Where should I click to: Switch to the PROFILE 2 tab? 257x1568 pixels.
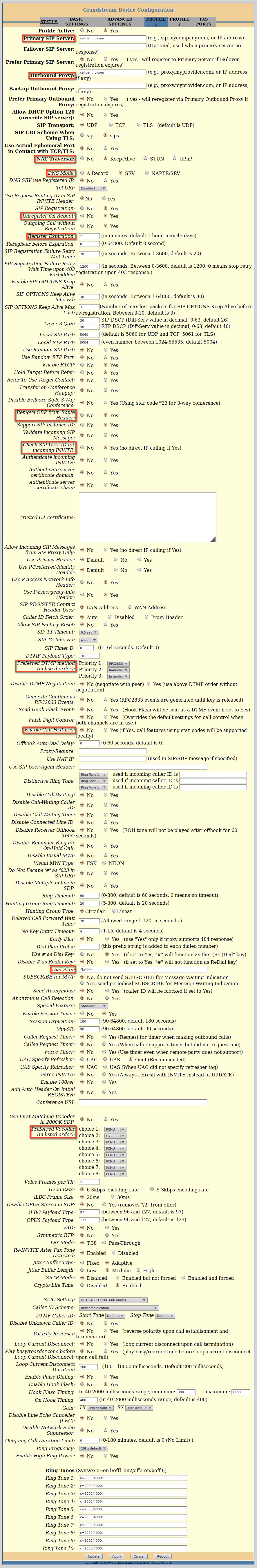tap(179, 22)
